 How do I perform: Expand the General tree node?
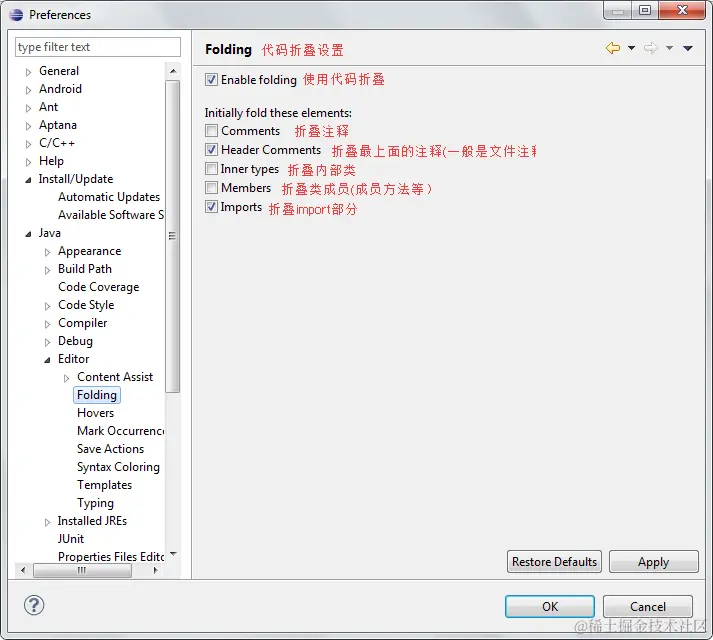28,72
